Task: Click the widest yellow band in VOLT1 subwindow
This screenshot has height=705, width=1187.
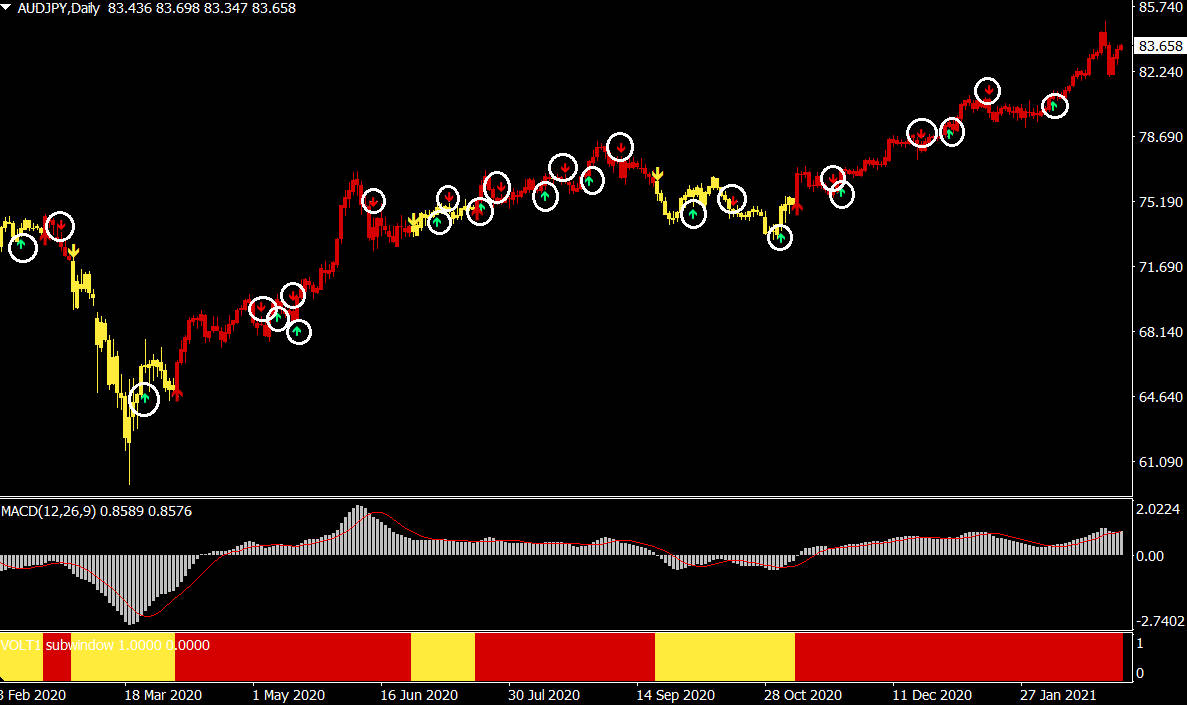Action: click(724, 657)
